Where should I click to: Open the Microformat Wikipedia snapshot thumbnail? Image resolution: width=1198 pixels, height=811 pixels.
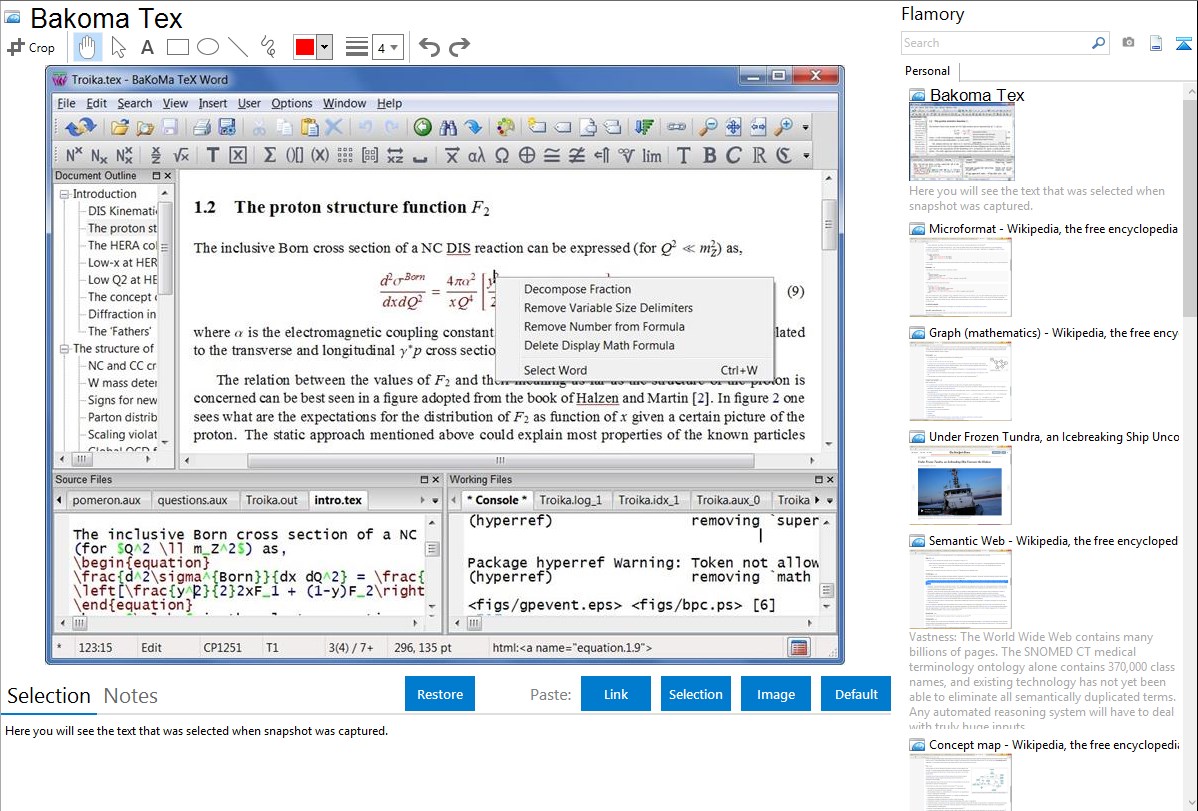coord(960,277)
